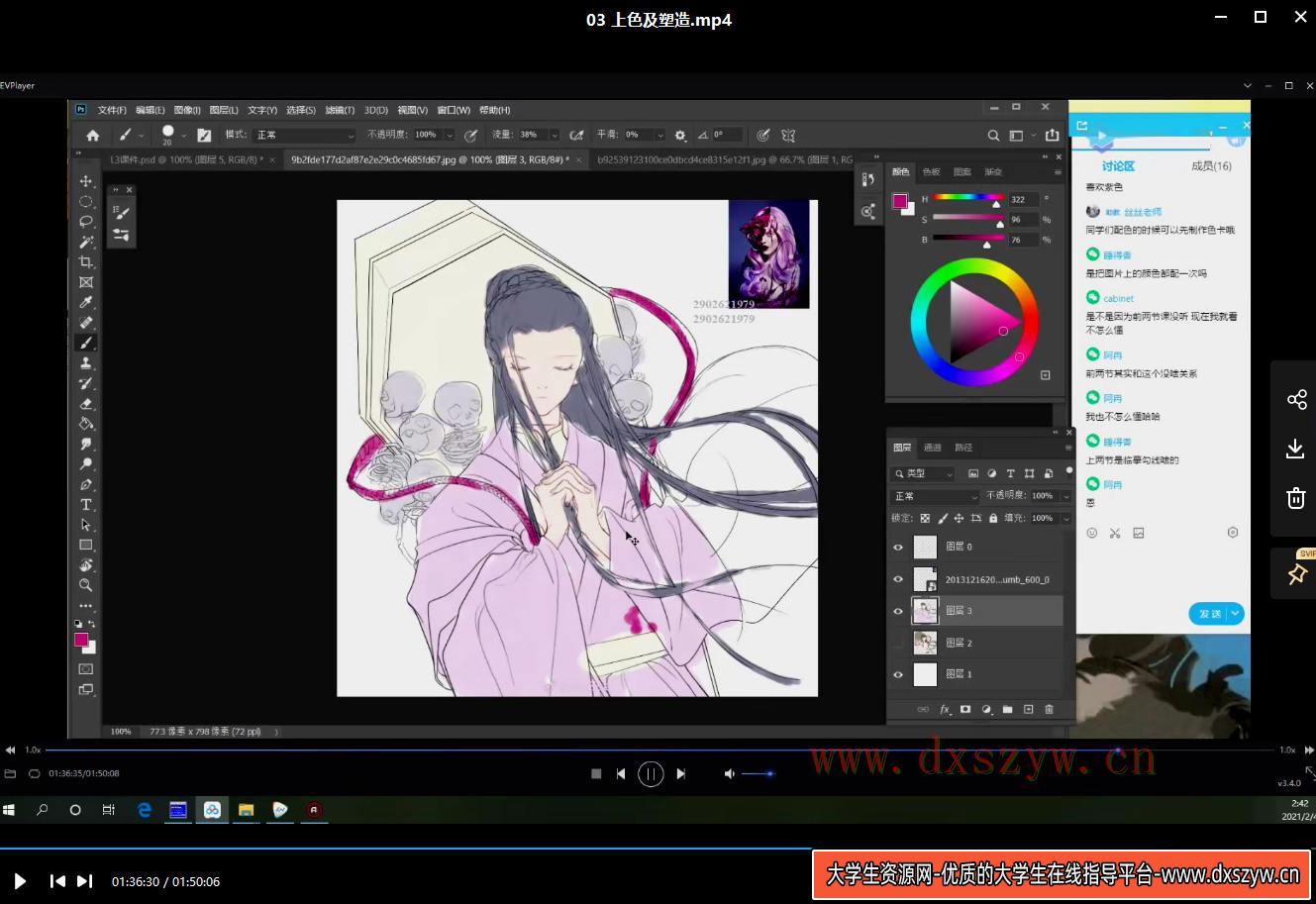Hide layer 图层 1
Screen dimensions: 1316x904
(x=898, y=674)
